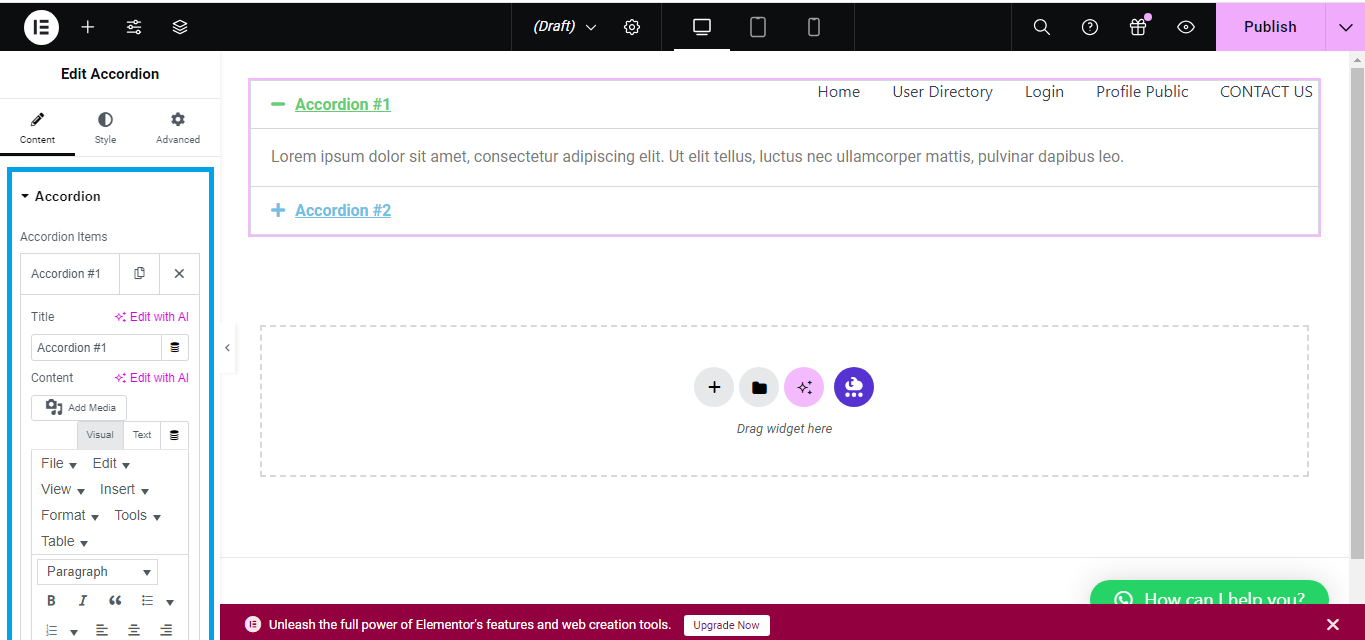Click the Accordion title input field
Screen dimensions: 1365x640
click(x=96, y=348)
